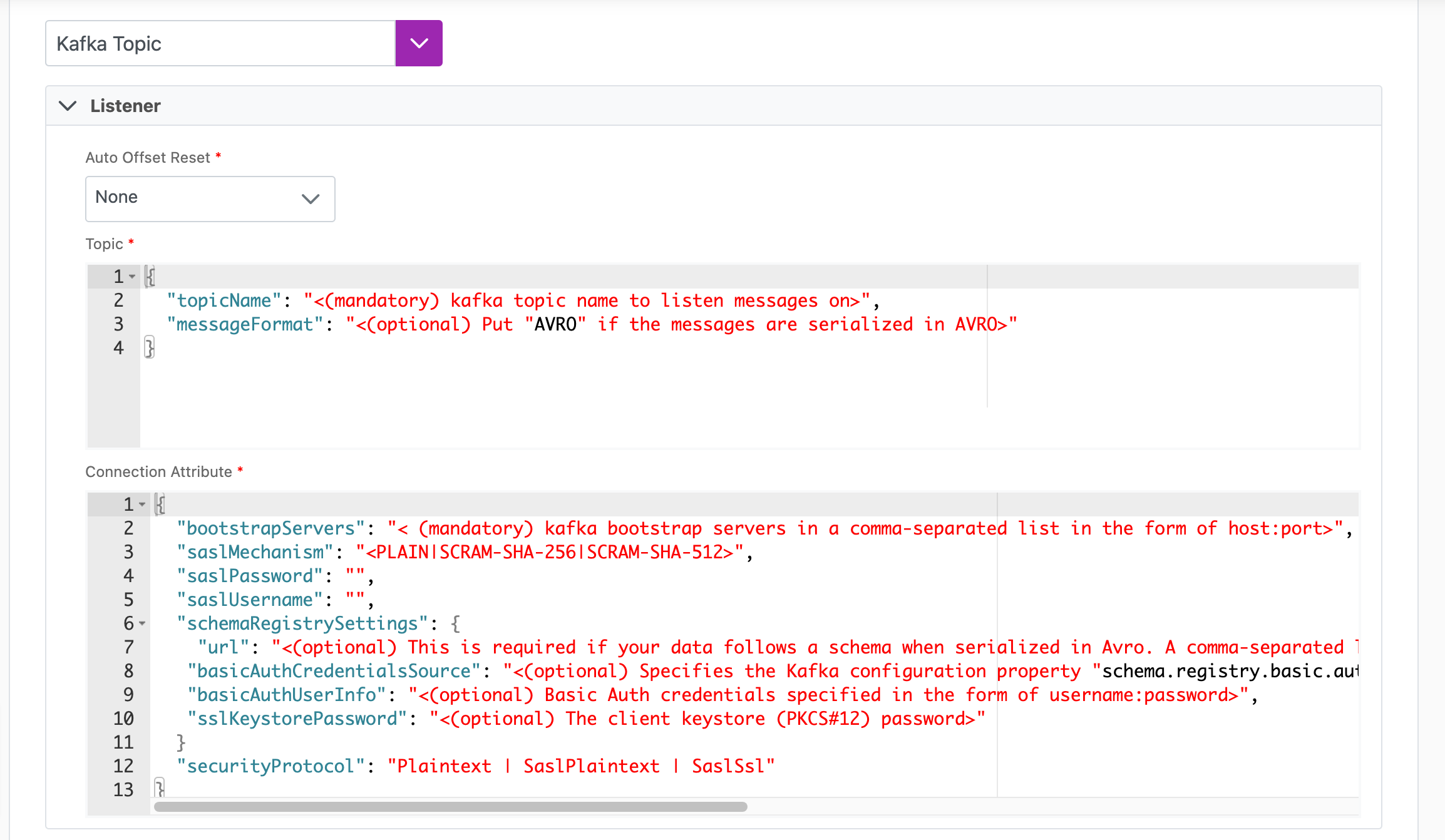This screenshot has height=840, width=1445.
Task: Click the "saslMechanism" key
Action: point(255,552)
